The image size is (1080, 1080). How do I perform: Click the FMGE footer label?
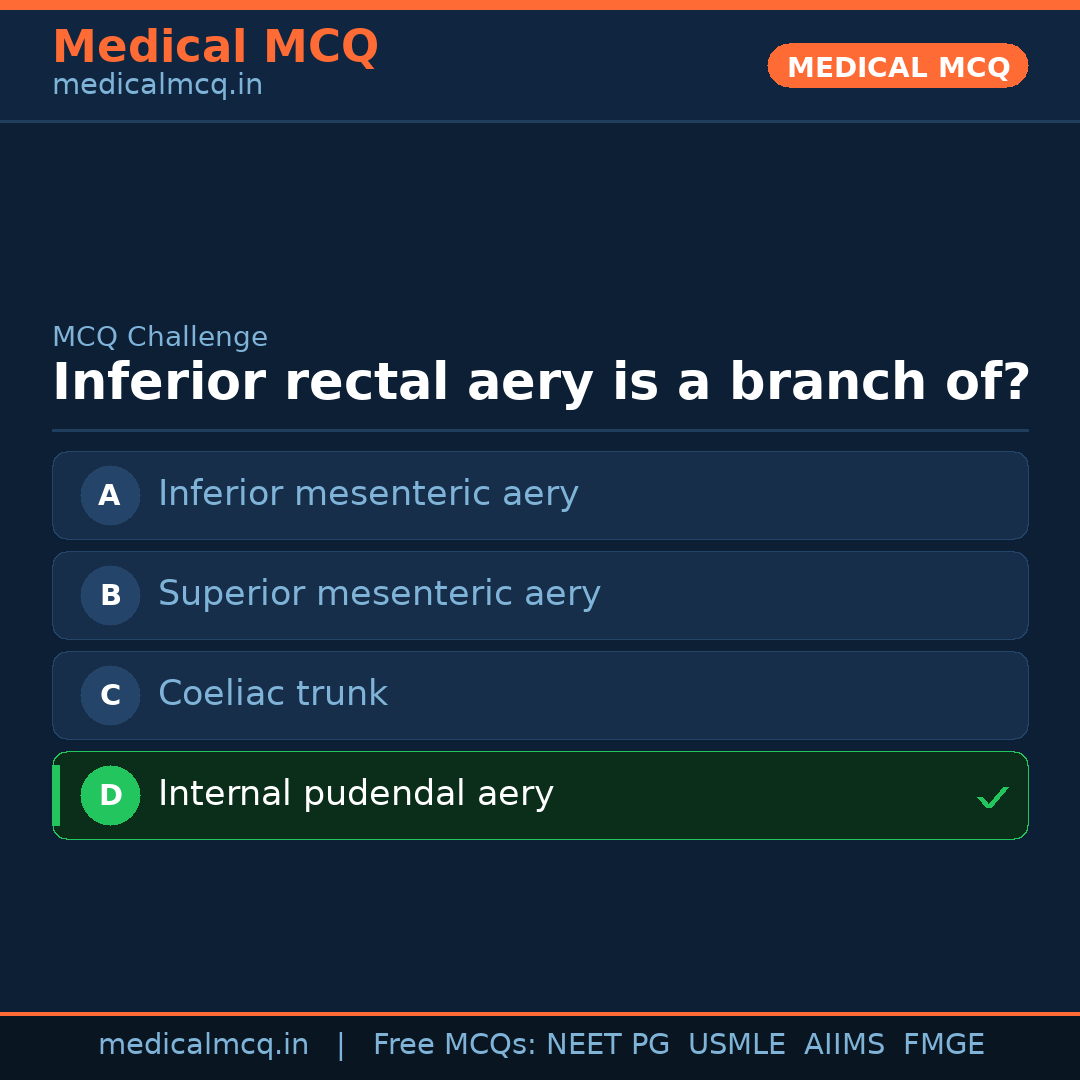(944, 1045)
